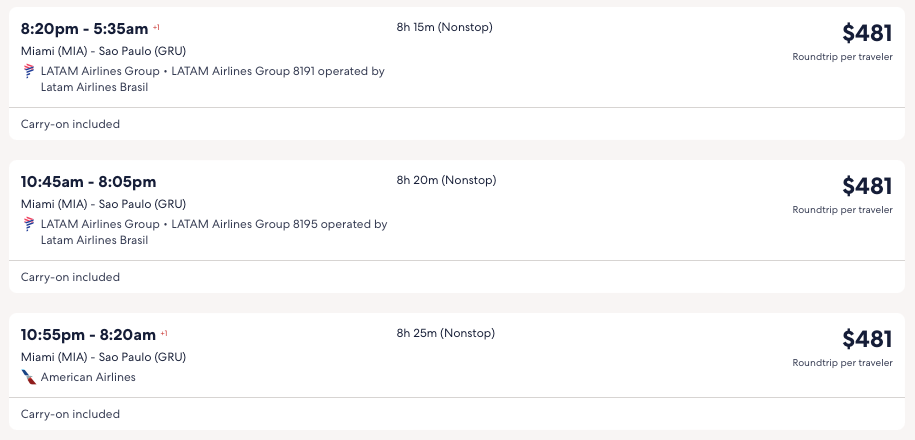915x440 pixels.
Task: Click the +1 day indicator on 10:55pm flight
Action: pos(164,333)
